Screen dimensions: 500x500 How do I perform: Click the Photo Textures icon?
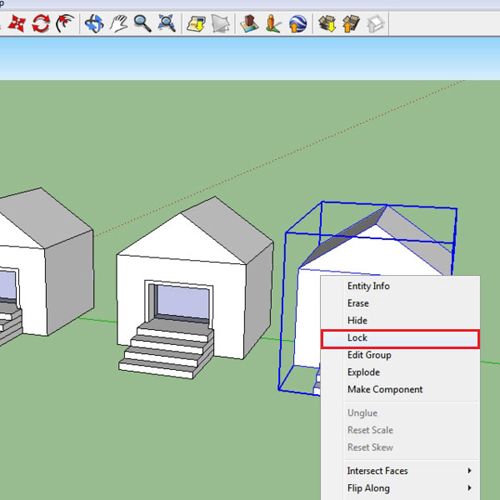coord(273,23)
